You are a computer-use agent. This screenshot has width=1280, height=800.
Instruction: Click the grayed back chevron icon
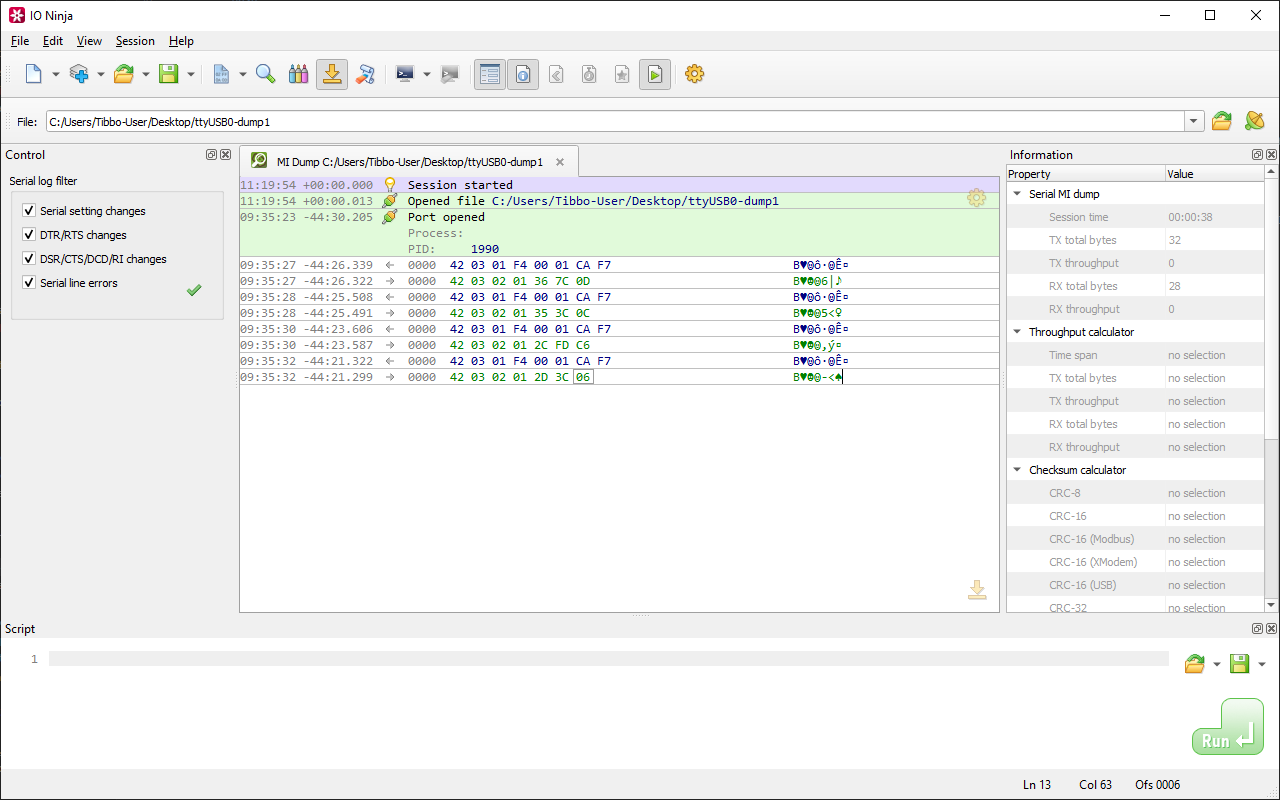[x=557, y=74]
